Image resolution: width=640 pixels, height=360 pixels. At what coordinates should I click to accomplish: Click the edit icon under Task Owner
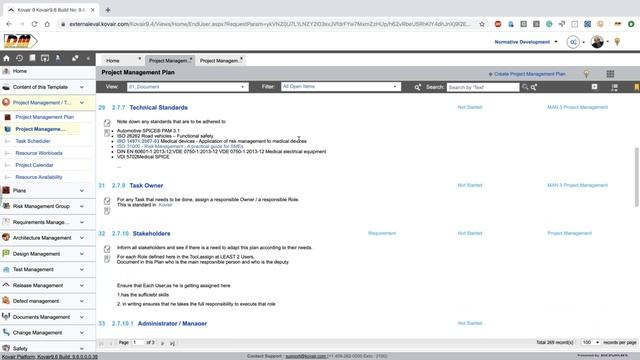point(107,201)
